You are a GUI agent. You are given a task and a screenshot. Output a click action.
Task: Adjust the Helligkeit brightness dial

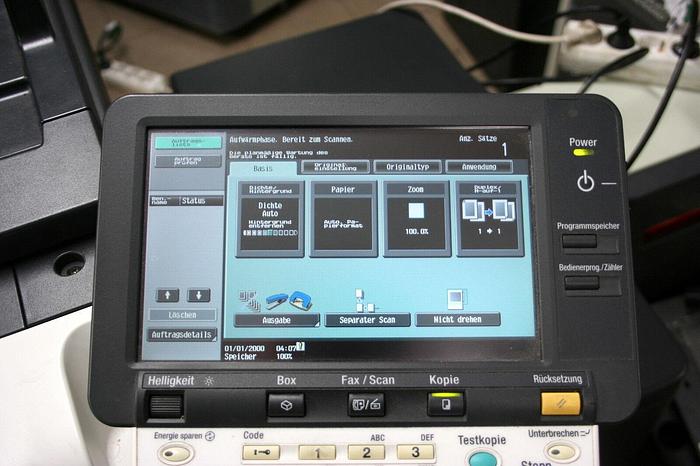coord(166,406)
